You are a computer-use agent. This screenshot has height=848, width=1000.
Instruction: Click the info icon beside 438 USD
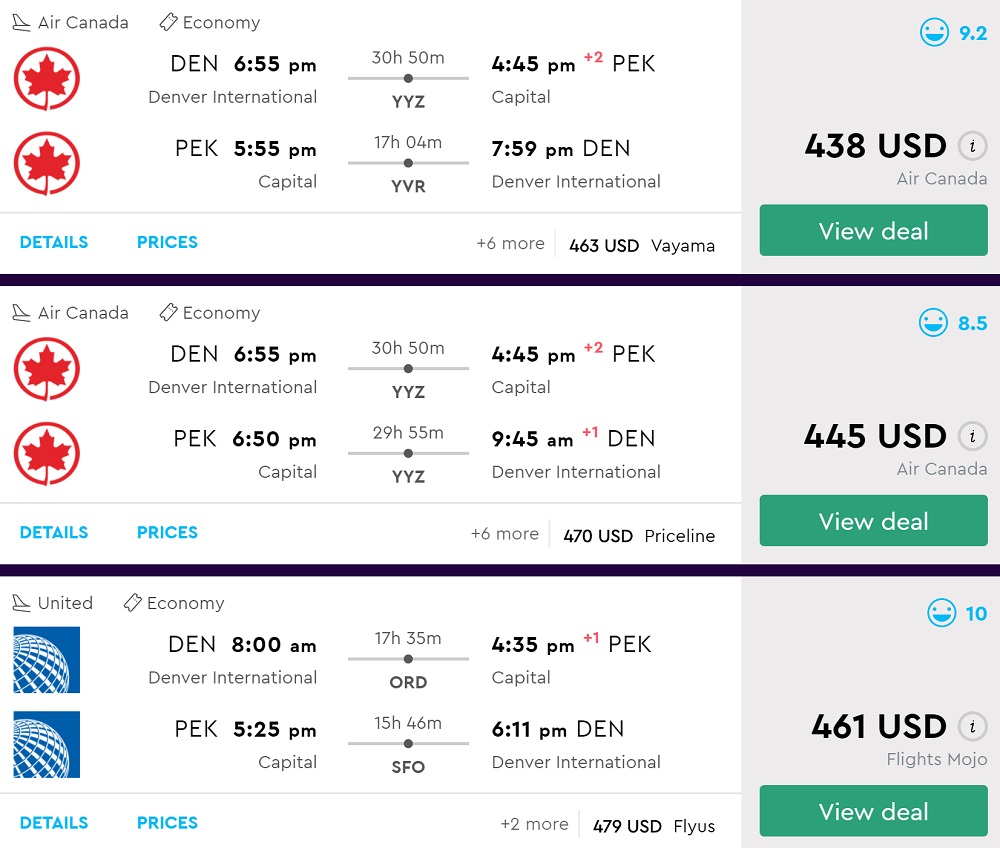972,147
